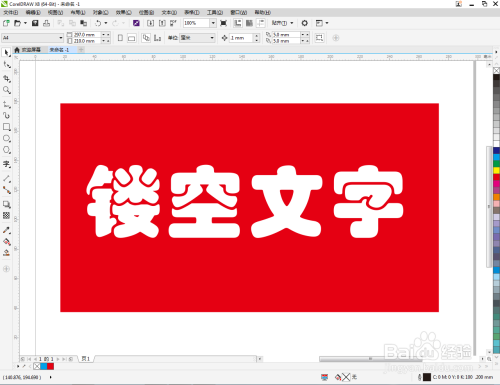
Task: Open the Help menu
Action: click(263, 13)
